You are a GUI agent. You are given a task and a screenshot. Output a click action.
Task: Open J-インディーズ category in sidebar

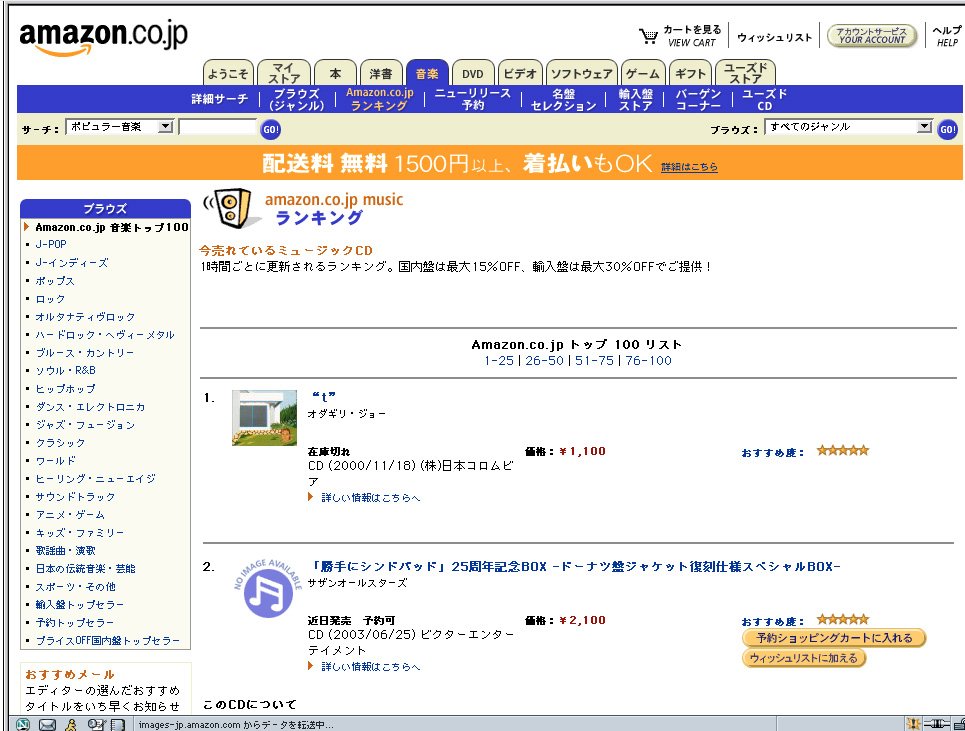point(71,263)
